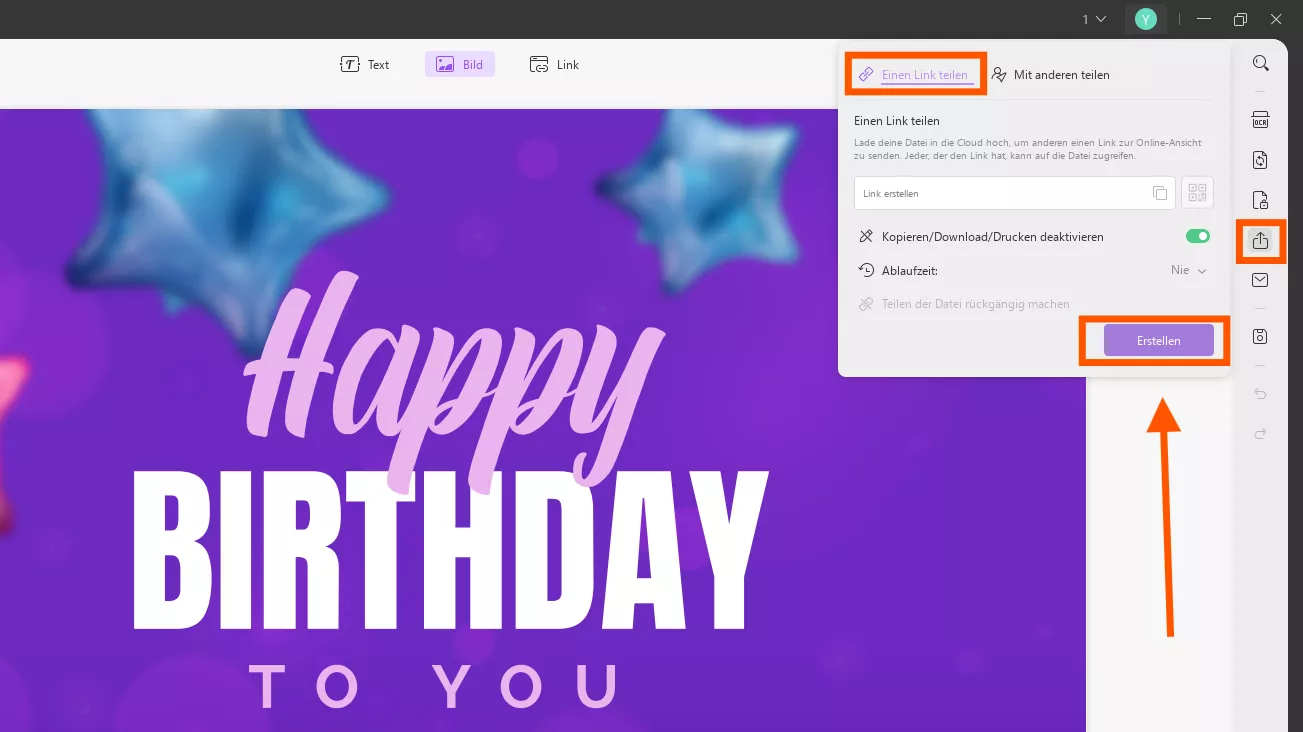
Task: Select the Link tool in toolbar
Action: [x=554, y=65]
